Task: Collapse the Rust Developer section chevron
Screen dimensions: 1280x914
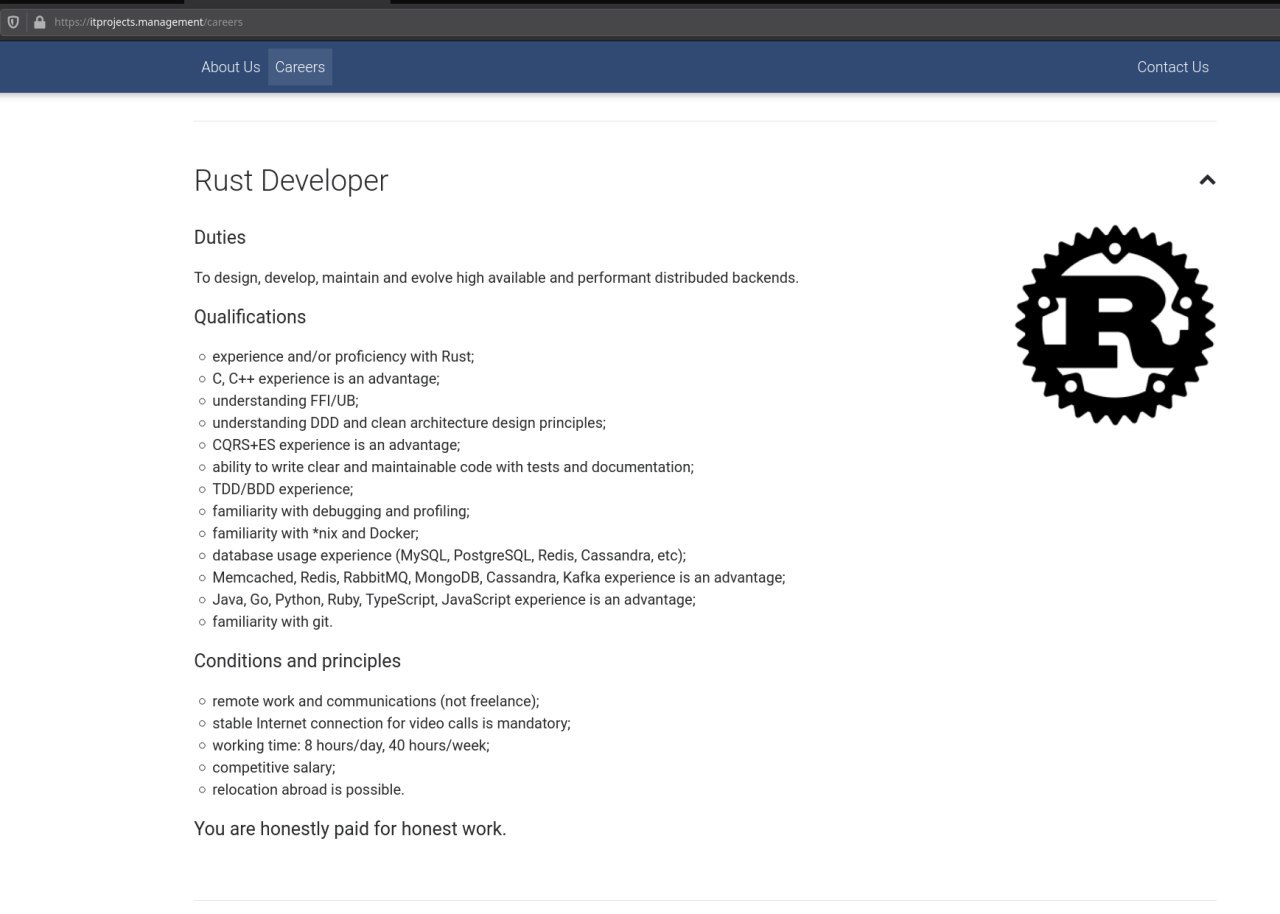Action: 1207,180
